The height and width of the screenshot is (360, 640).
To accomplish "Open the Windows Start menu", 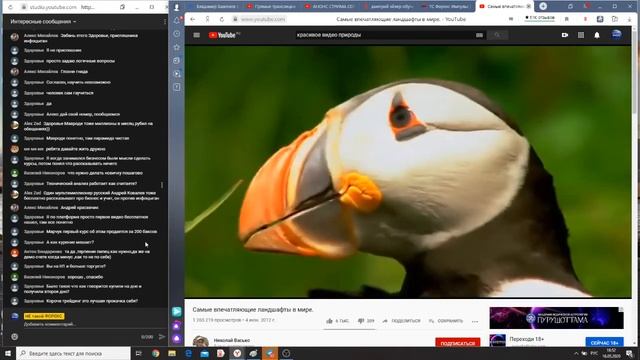I will [8, 353].
